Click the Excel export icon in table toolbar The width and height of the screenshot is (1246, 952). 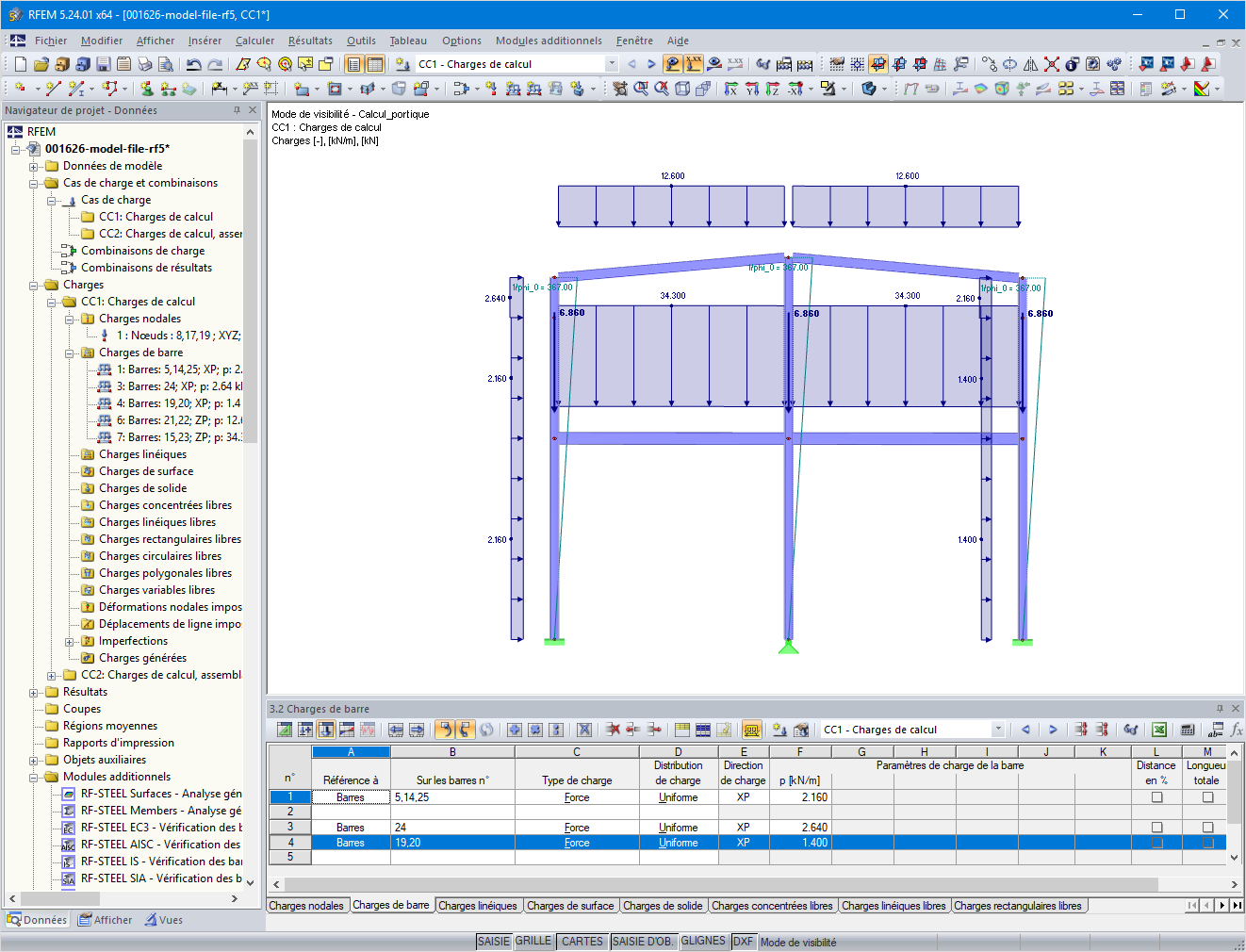click(1159, 730)
